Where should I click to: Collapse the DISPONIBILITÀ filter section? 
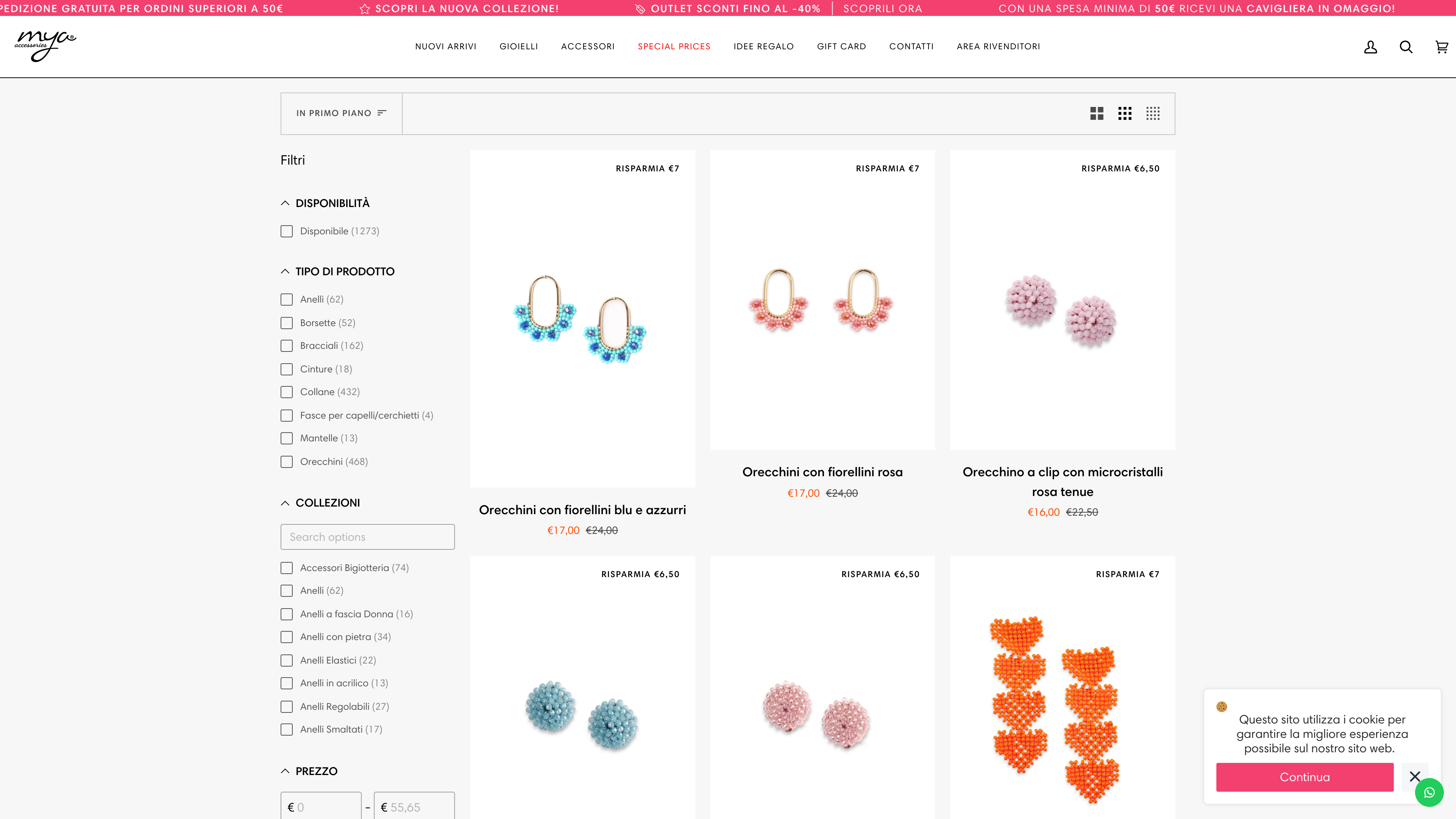(x=286, y=203)
